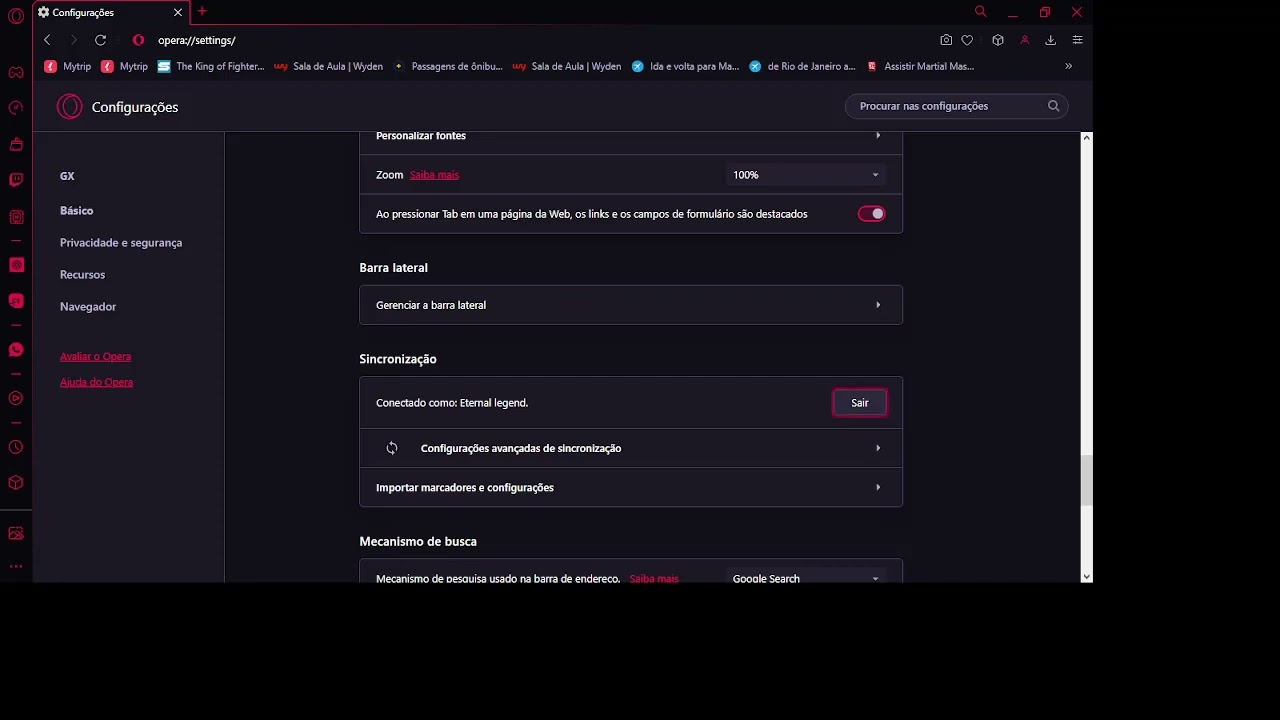Open Passagens de ônibus bookmark
The image size is (1280, 720).
[x=448, y=66]
